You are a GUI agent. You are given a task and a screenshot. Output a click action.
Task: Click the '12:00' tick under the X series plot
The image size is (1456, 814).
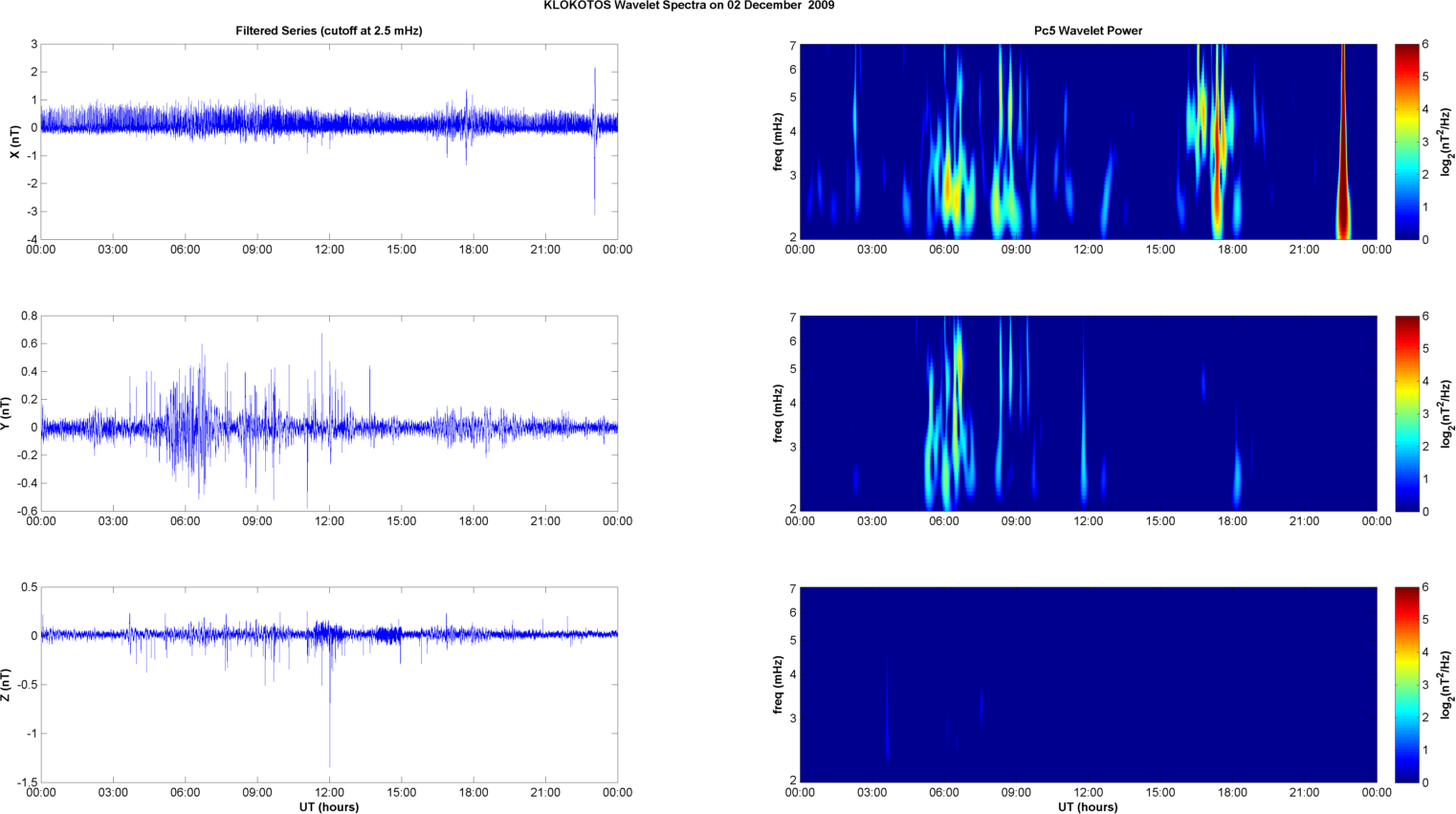coord(329,250)
